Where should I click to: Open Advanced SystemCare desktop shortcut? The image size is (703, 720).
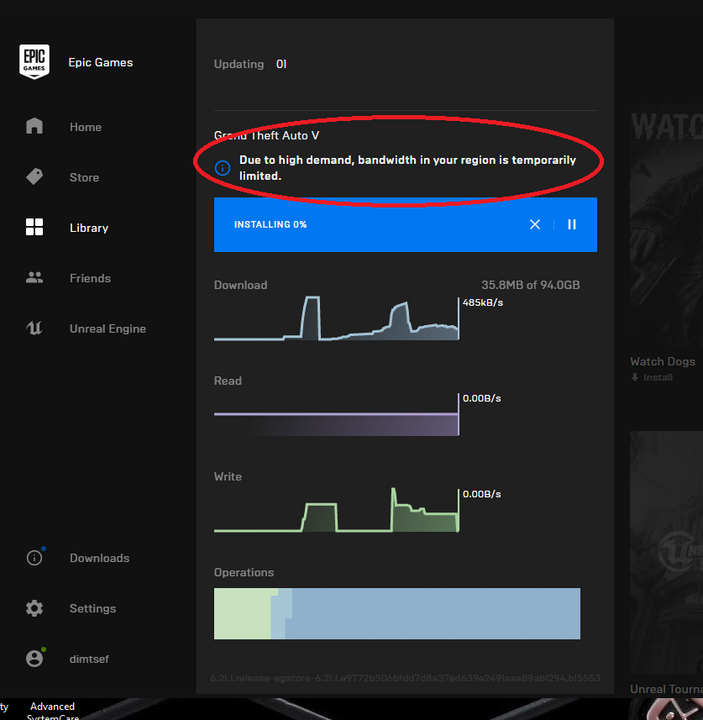(x=52, y=711)
